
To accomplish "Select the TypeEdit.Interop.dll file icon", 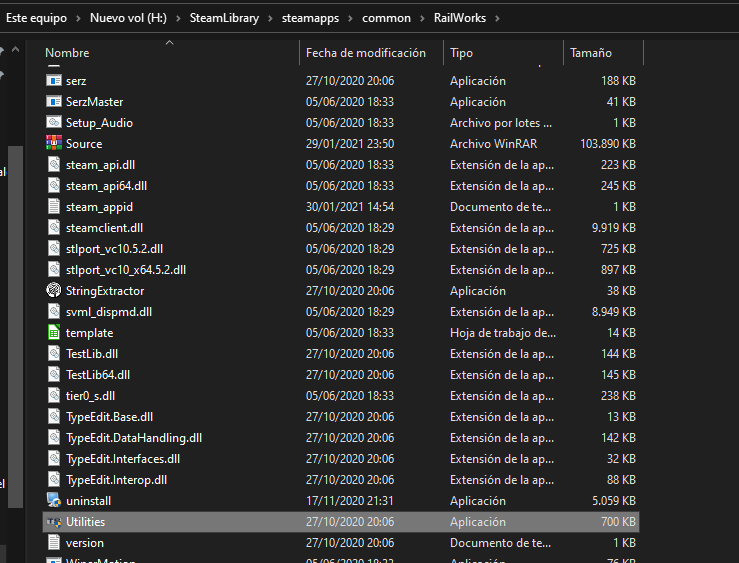I will pos(54,480).
